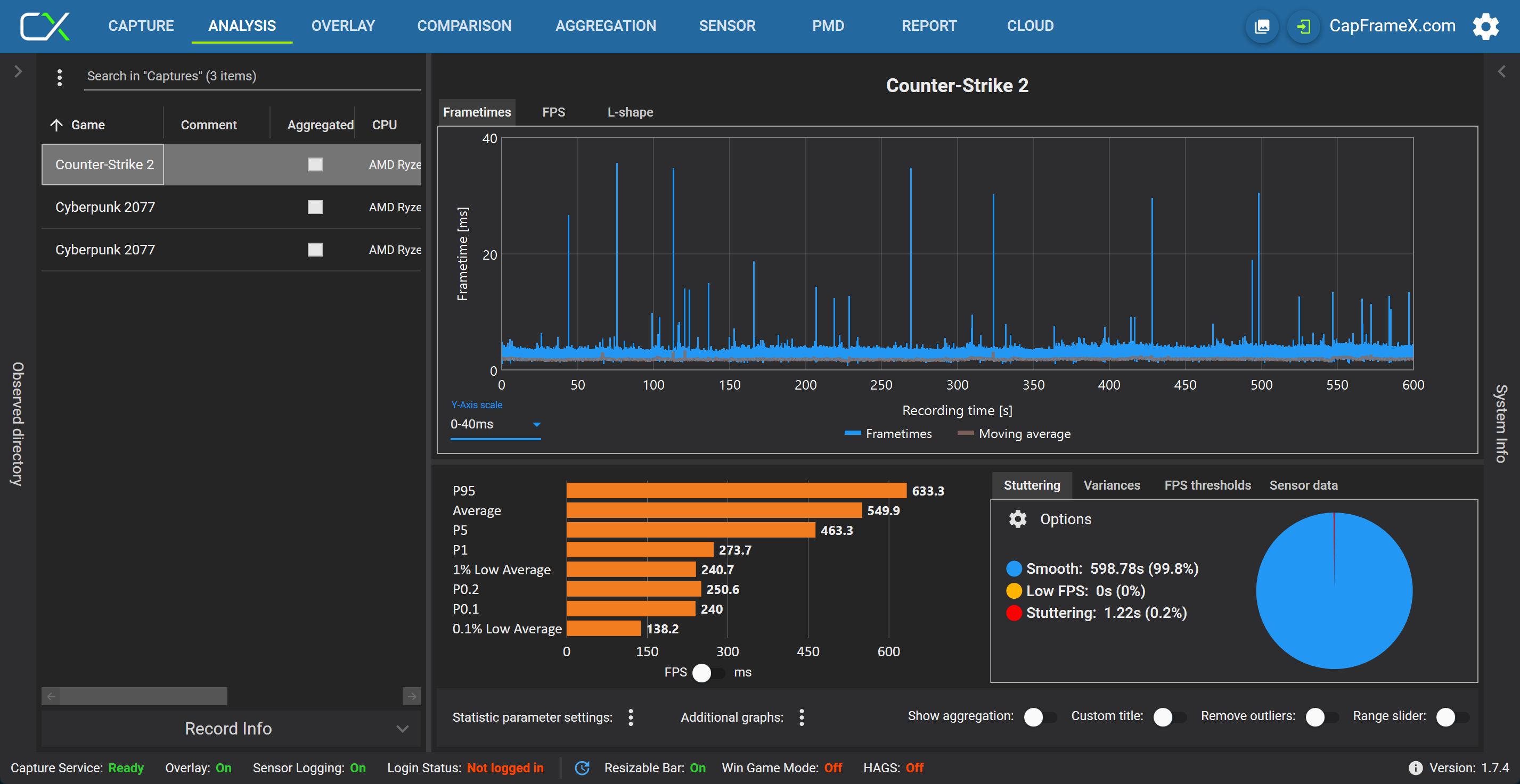The height and width of the screenshot is (784, 1520).
Task: Open the SENSOR tab
Action: pos(727,26)
